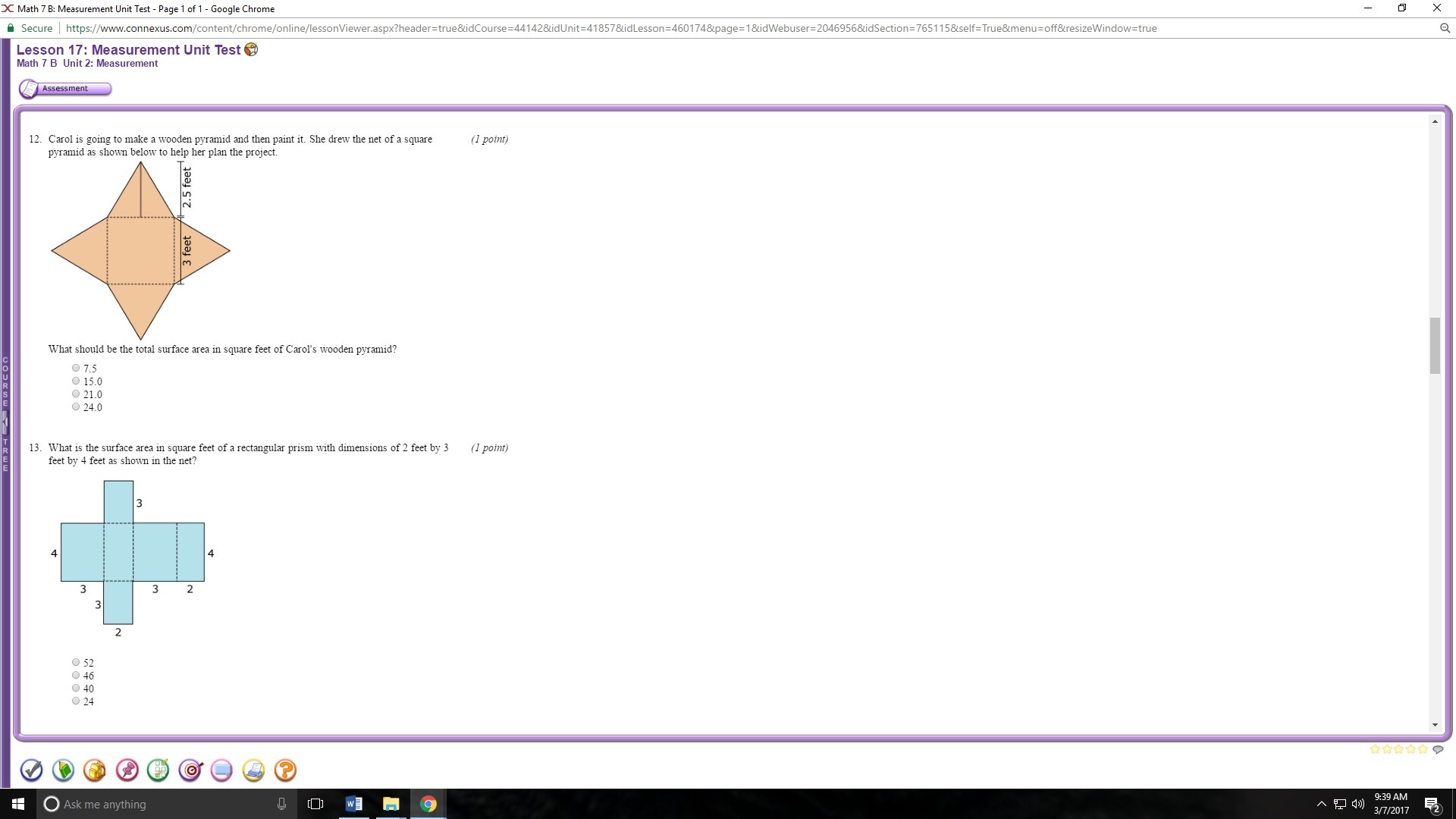1456x819 pixels.
Task: Click the printer icon
Action: [253, 770]
